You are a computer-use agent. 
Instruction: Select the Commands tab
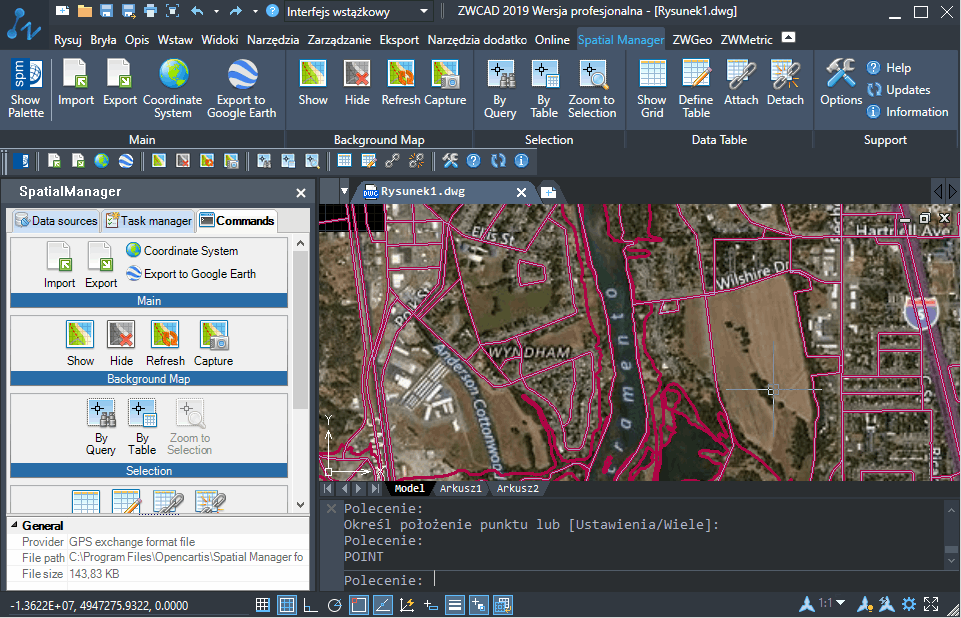(x=237, y=221)
